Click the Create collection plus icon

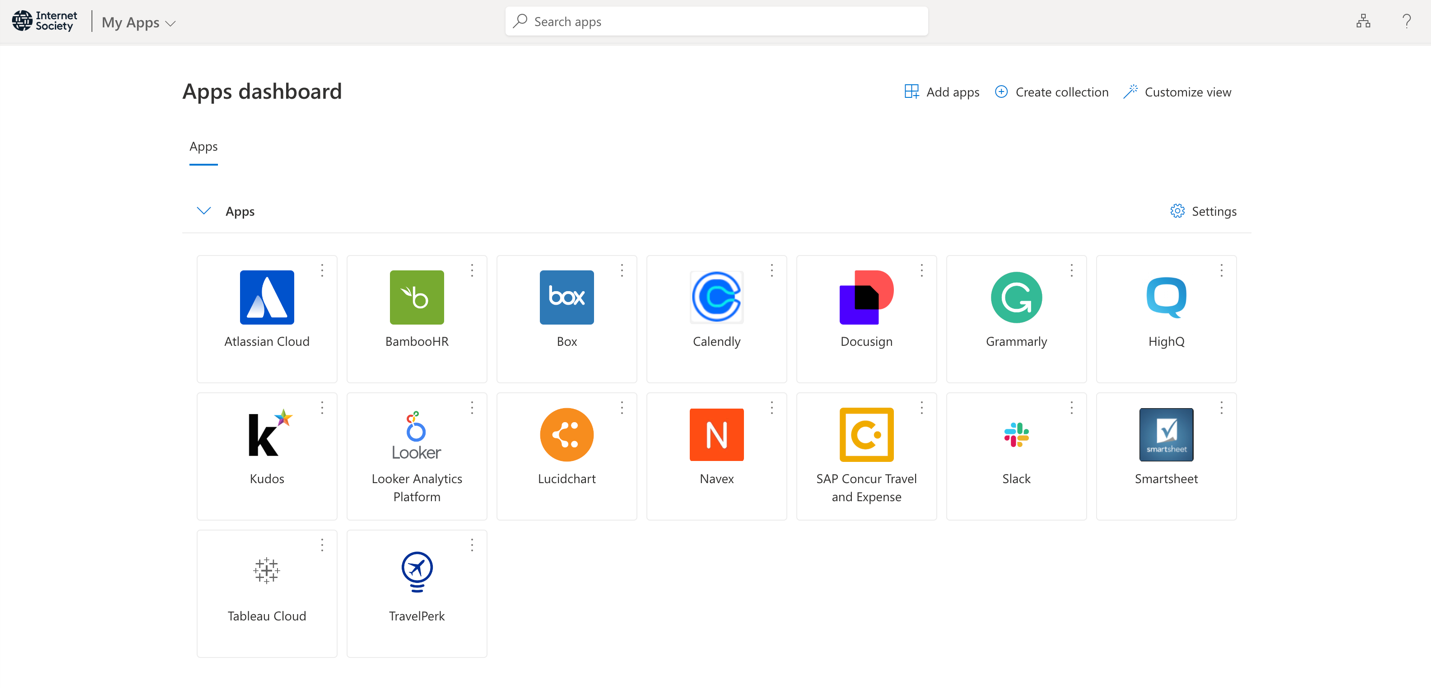coord(1001,92)
